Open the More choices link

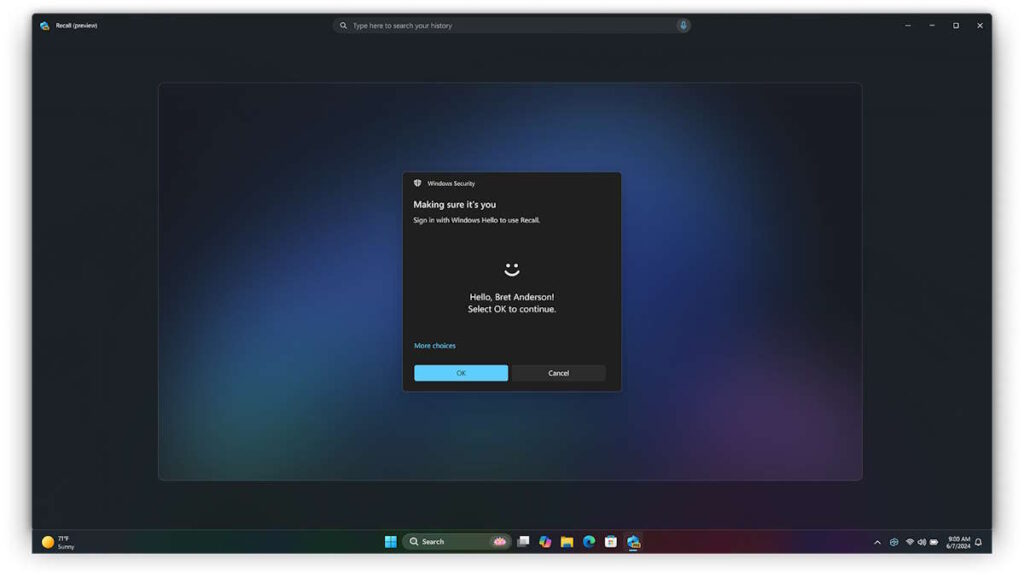(x=435, y=345)
